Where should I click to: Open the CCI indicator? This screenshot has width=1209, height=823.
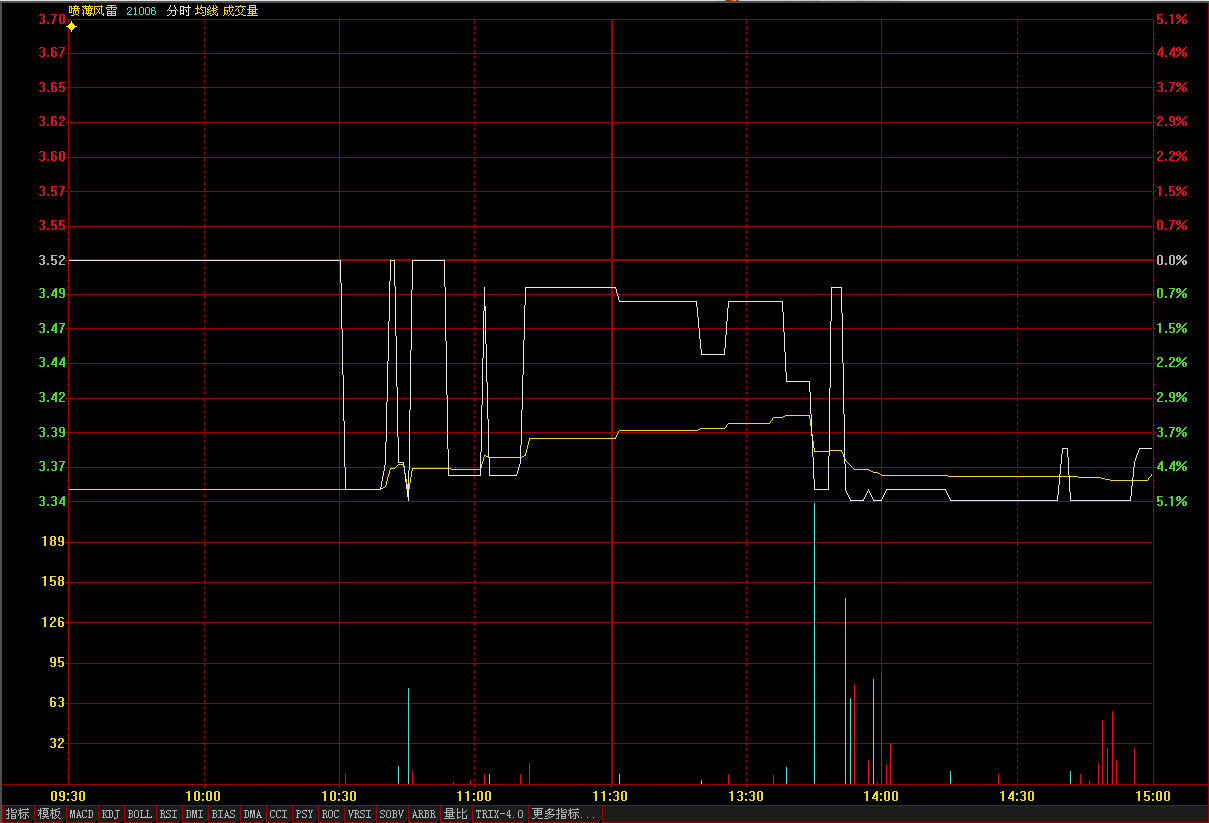tap(278, 815)
